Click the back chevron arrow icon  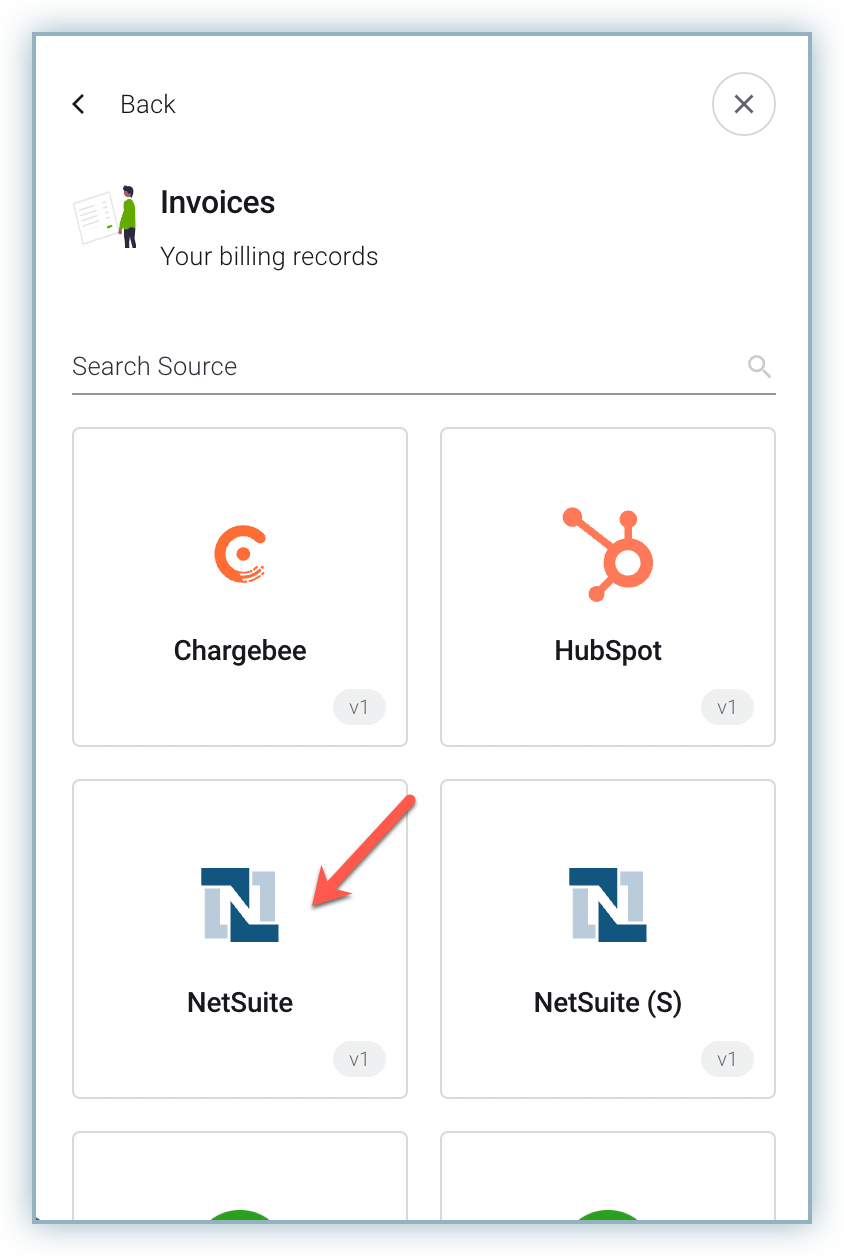(x=79, y=104)
